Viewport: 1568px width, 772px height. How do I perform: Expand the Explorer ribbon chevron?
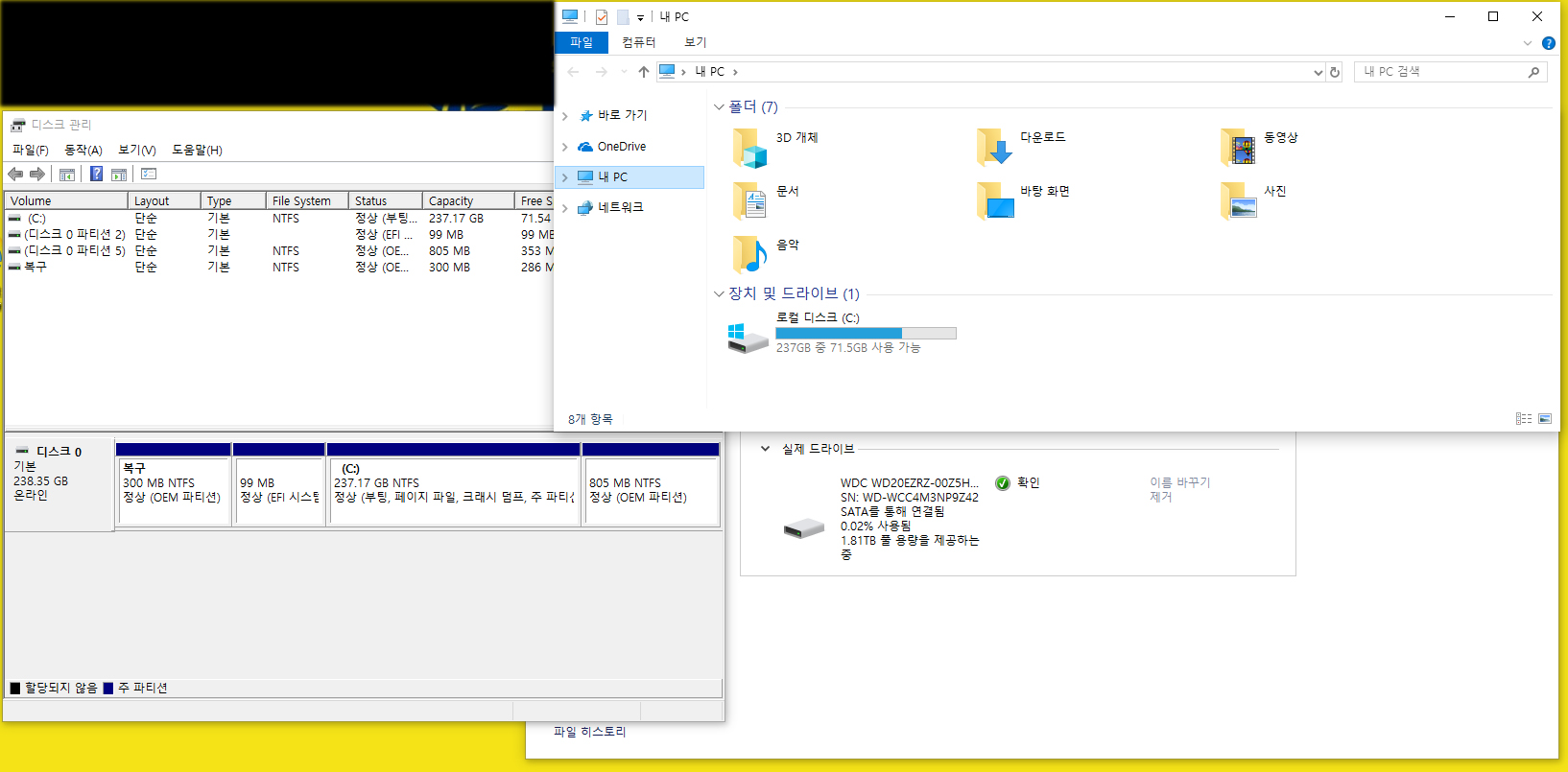[1528, 43]
